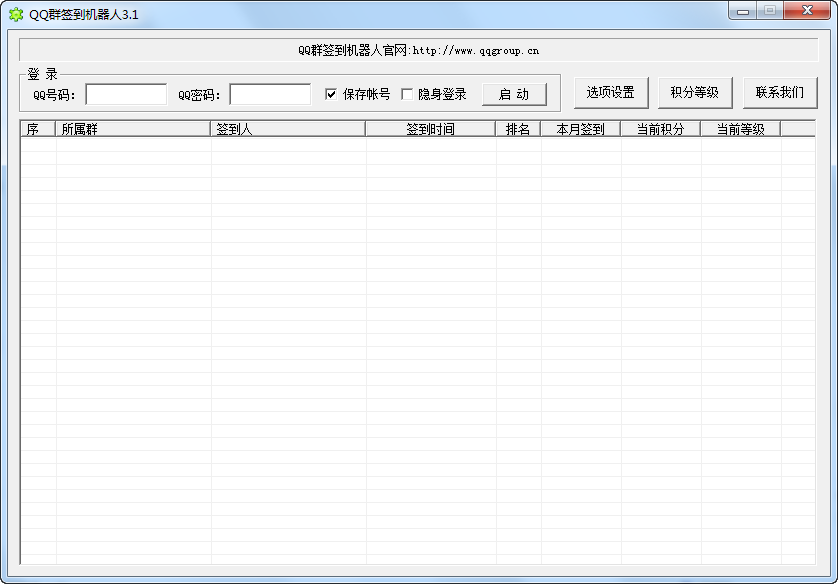This screenshot has width=838, height=584.
Task: Sort by the 序 column header
Action: 38,129
